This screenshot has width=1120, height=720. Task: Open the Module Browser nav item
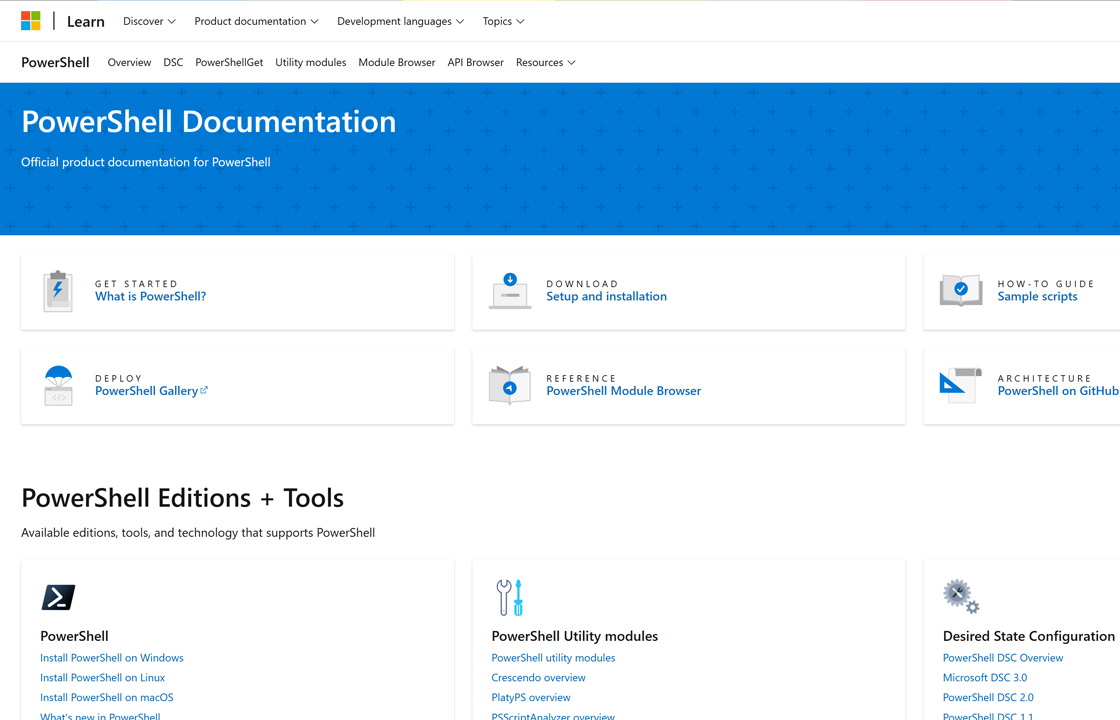click(x=396, y=63)
